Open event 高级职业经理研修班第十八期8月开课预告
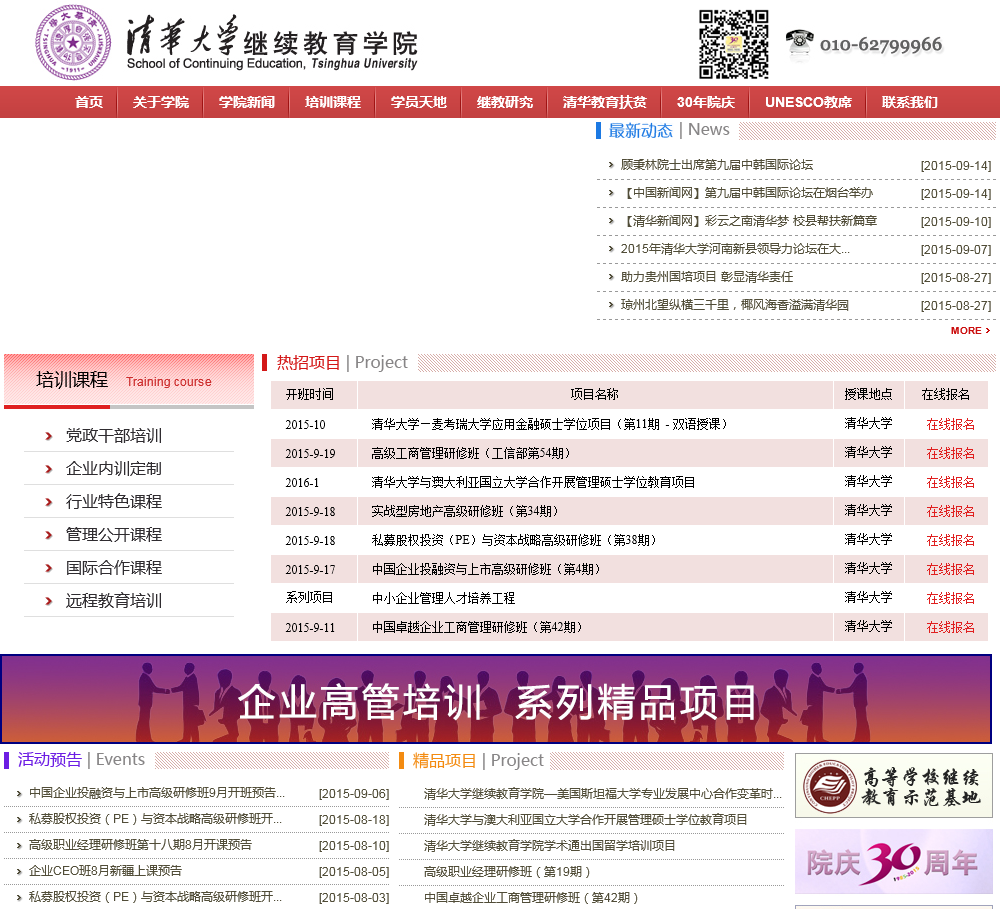The image size is (1000, 909). pos(140,845)
